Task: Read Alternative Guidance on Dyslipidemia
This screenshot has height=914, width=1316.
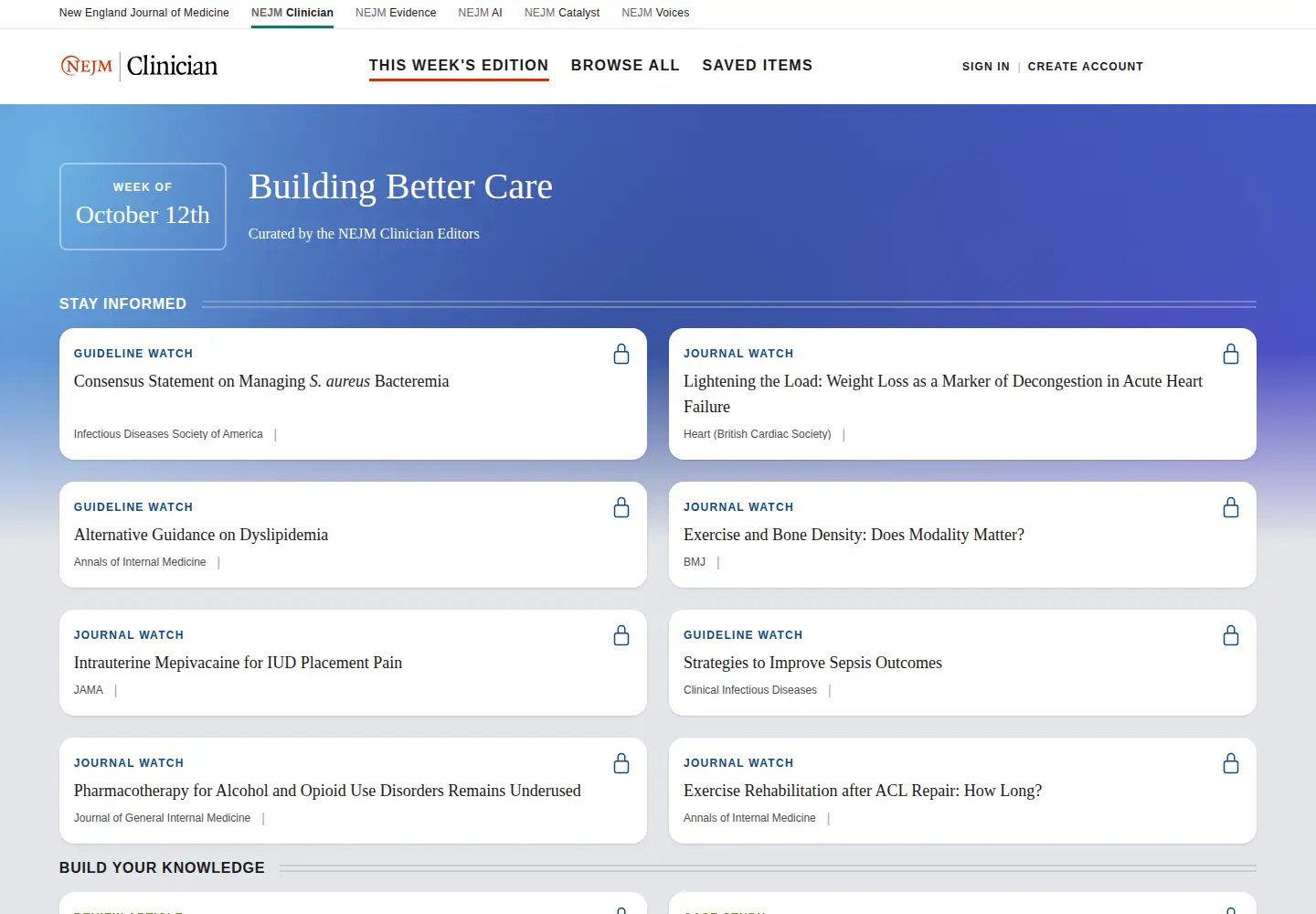Action: 201,535
